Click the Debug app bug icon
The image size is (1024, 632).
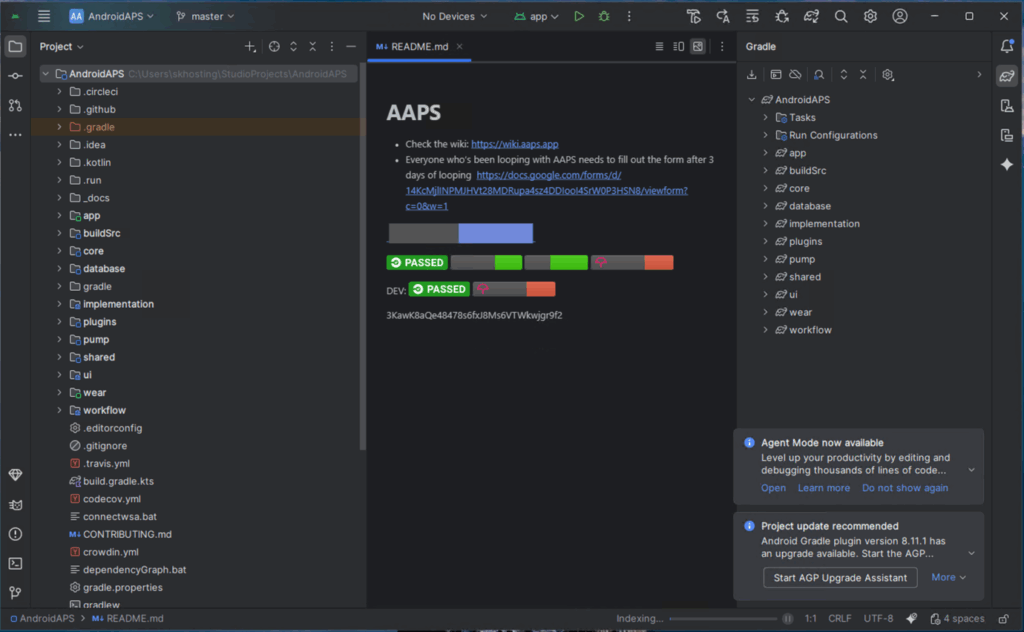(x=604, y=16)
